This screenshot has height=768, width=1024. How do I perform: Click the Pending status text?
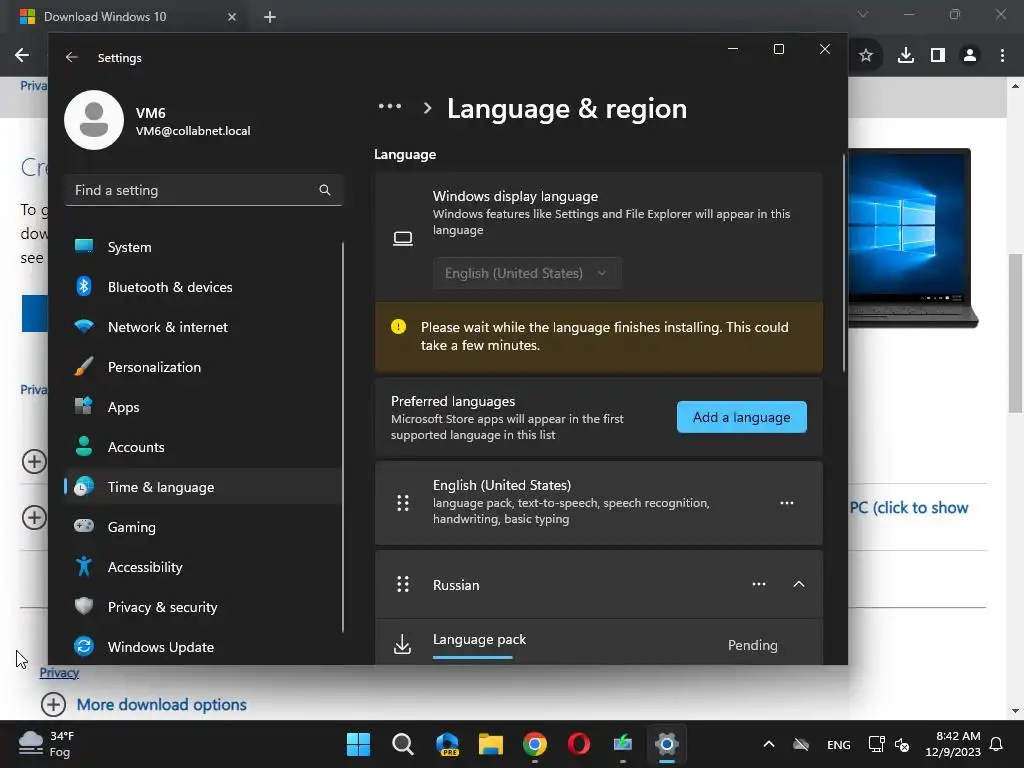tap(752, 645)
